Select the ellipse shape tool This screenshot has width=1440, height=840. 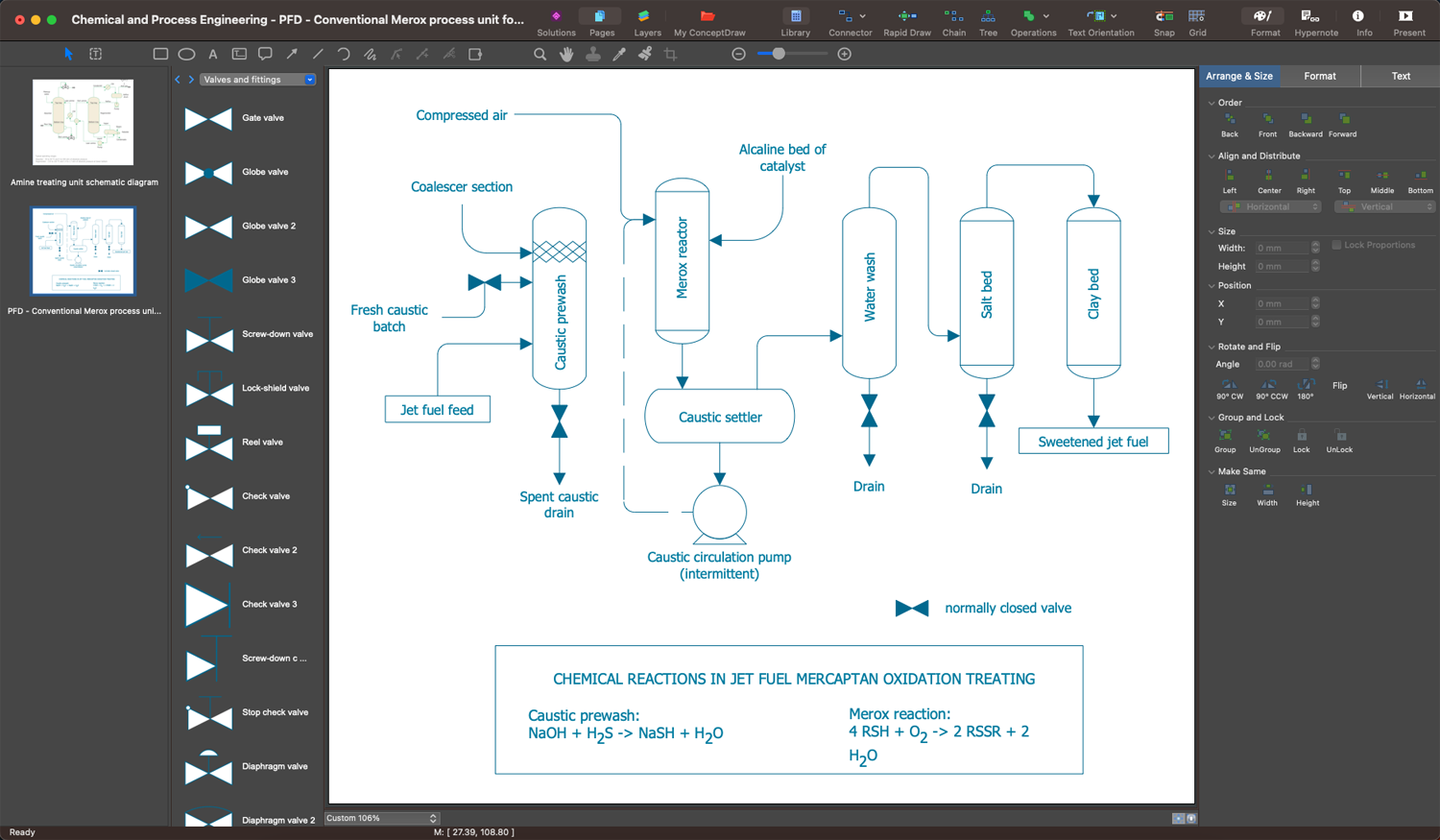pos(186,54)
